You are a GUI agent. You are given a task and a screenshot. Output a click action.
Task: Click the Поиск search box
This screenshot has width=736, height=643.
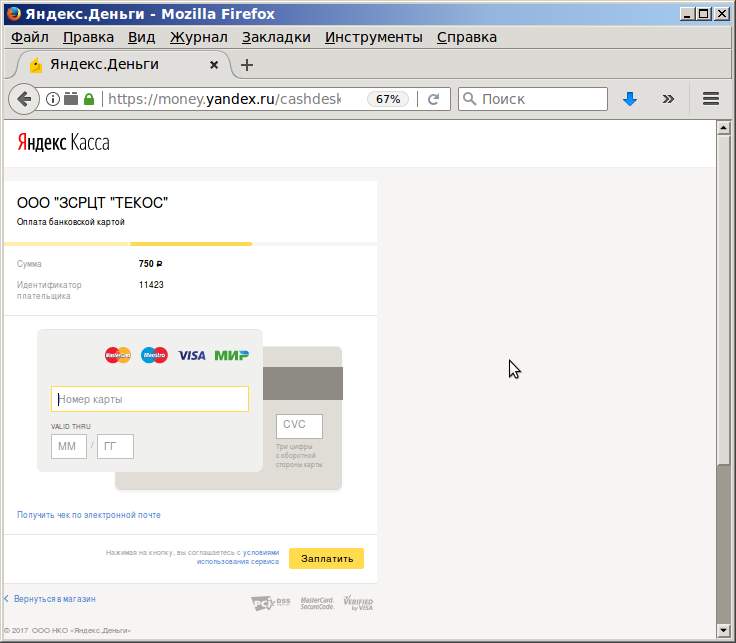[533, 99]
